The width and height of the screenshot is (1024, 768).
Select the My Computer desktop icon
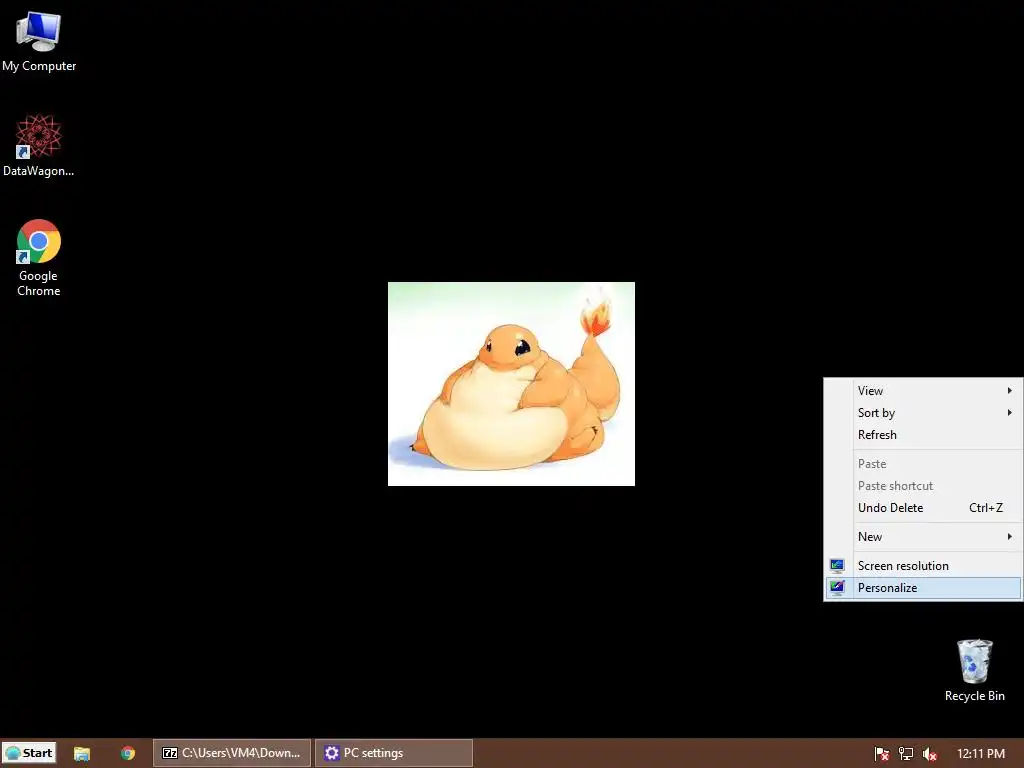coord(39,42)
